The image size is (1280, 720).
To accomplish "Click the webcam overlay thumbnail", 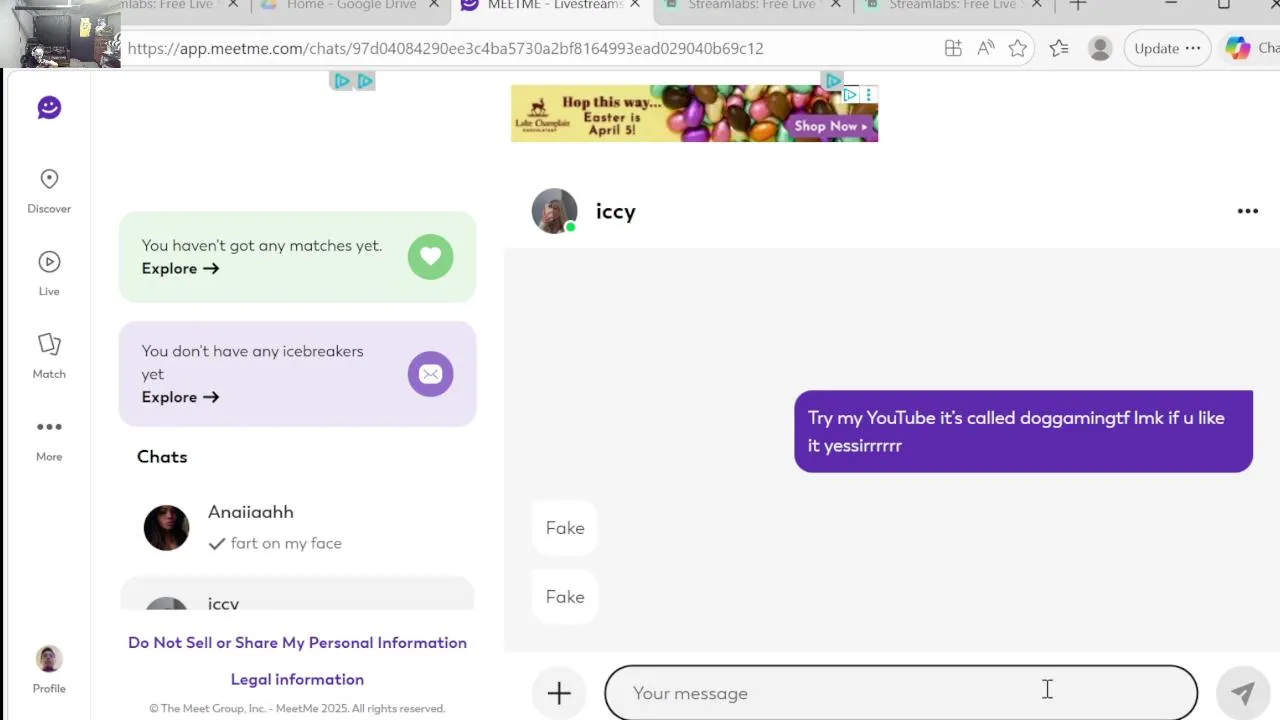I will [x=60, y=34].
